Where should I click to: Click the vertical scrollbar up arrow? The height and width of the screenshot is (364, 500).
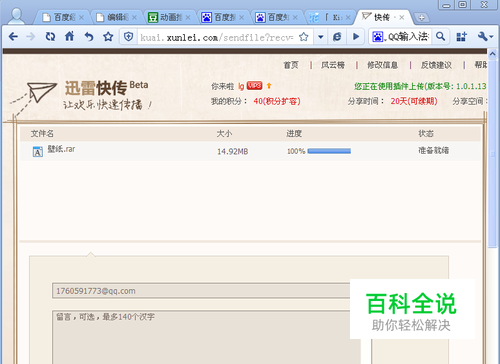point(493,54)
